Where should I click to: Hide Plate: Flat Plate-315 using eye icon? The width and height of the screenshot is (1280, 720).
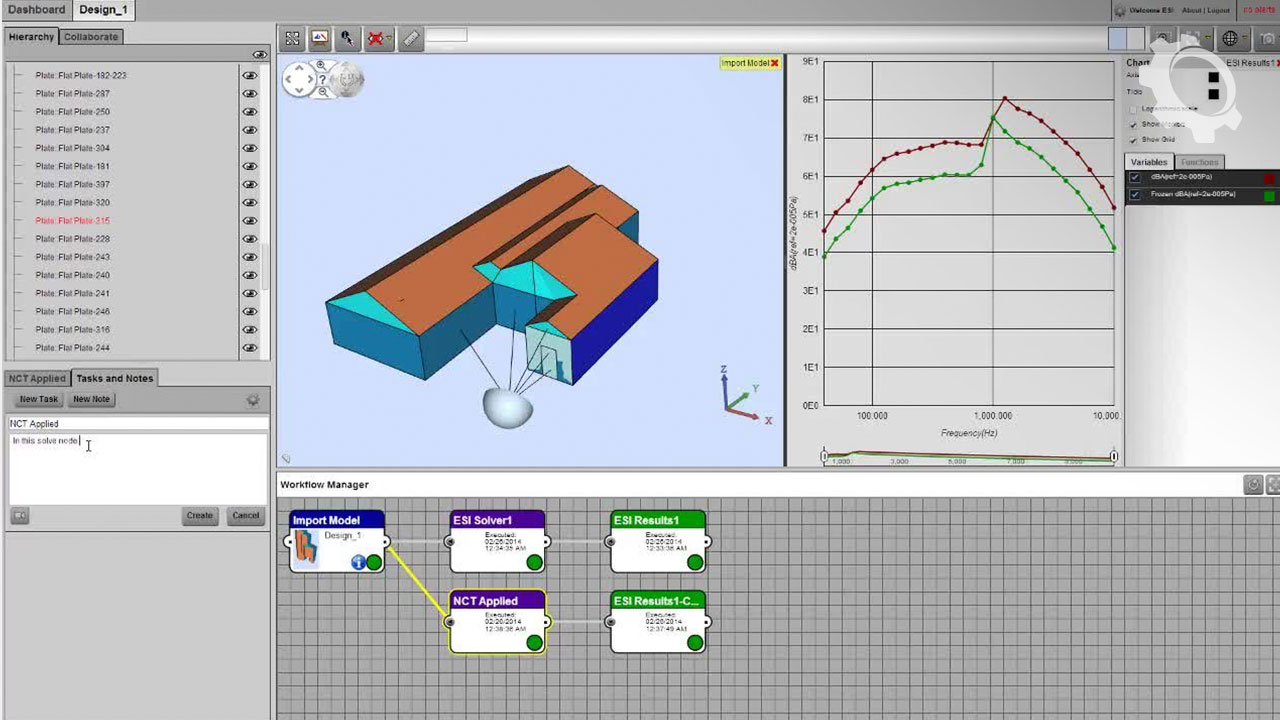(249, 221)
